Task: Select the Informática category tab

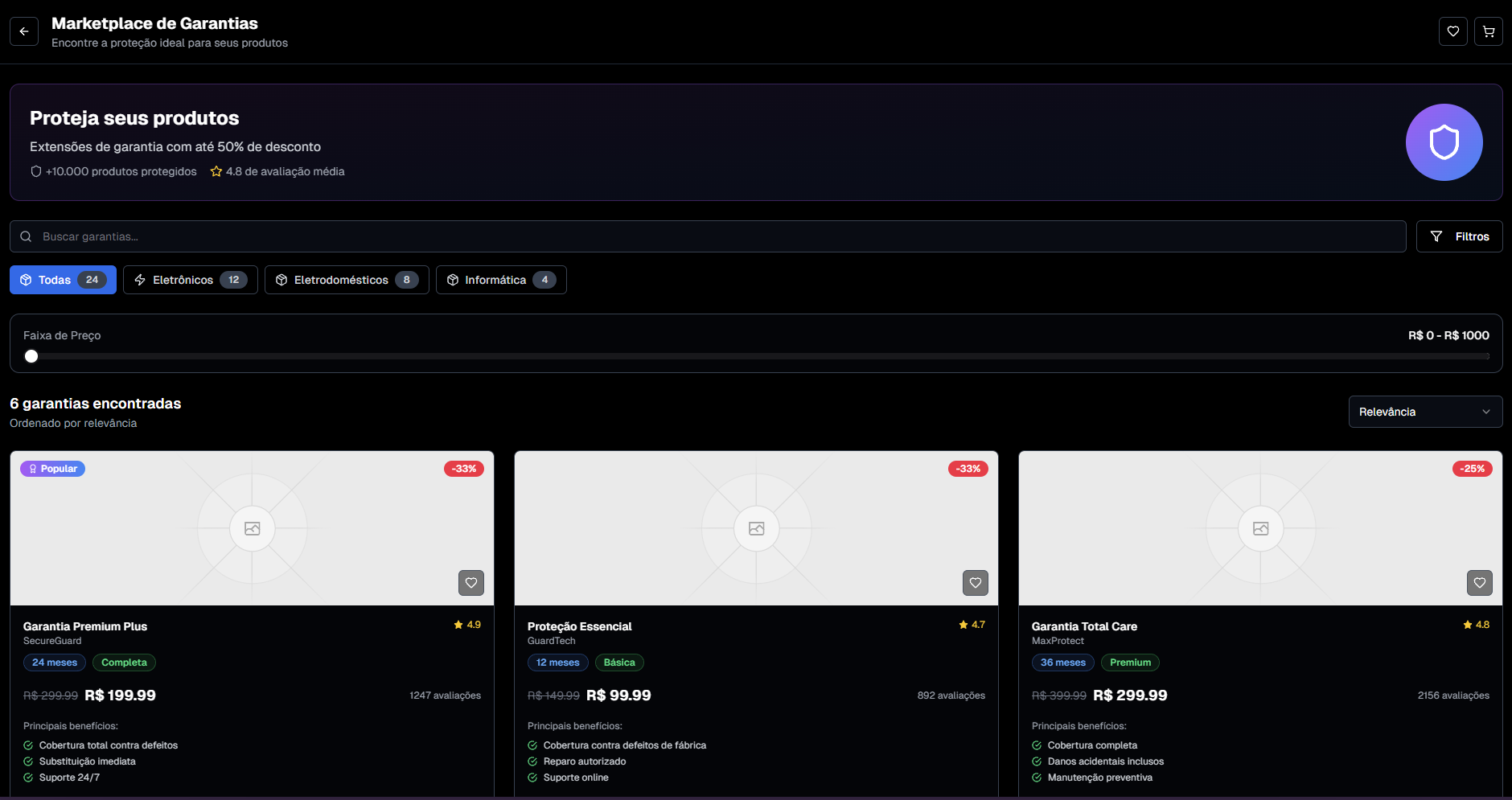Action: 500,280
